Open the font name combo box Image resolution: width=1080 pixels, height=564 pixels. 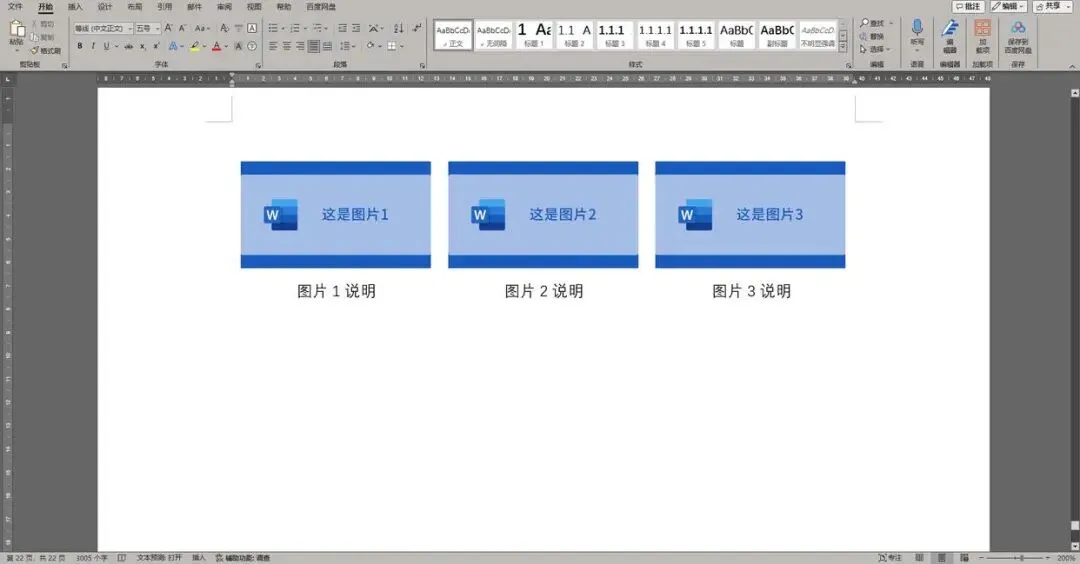103,28
